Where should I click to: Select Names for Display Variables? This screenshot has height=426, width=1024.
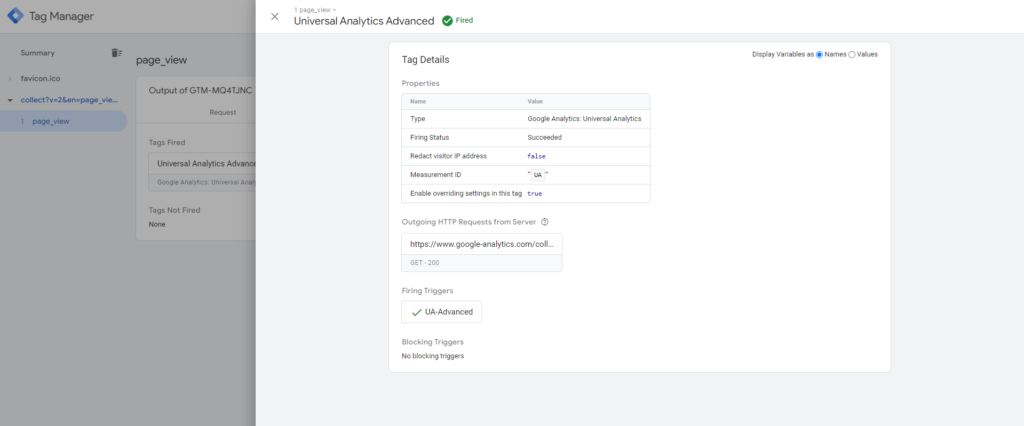[x=819, y=55]
